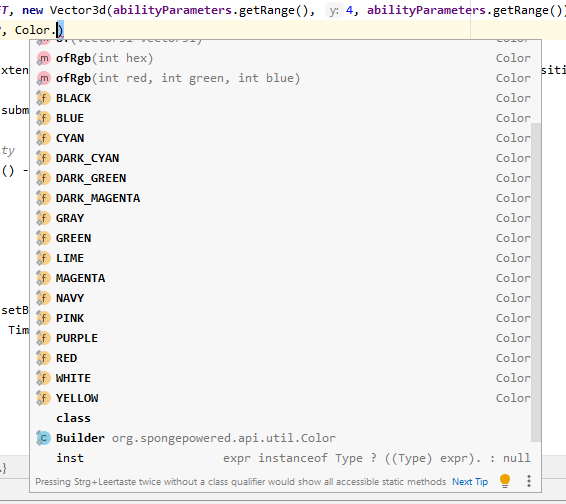Click method icon beside three-argument ofRgb
The height and width of the screenshot is (504, 566).
pyautogui.click(x=43, y=78)
